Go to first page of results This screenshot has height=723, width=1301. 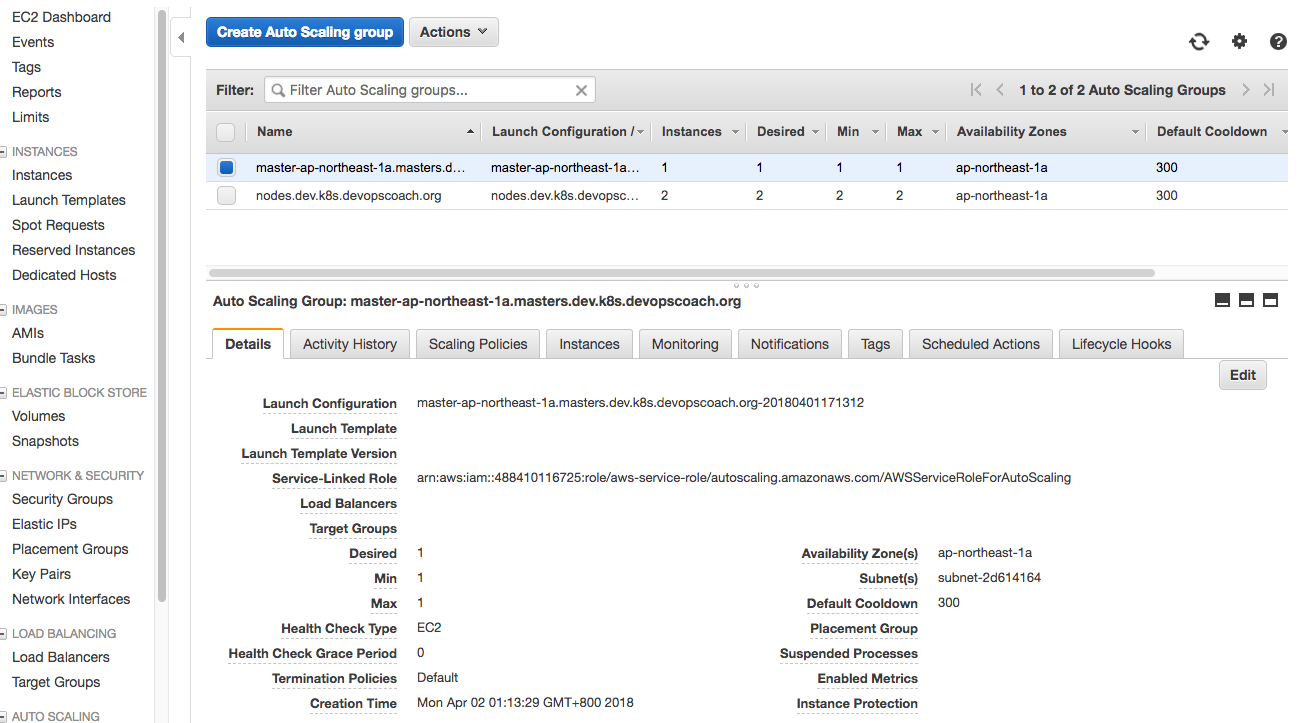click(x=976, y=90)
